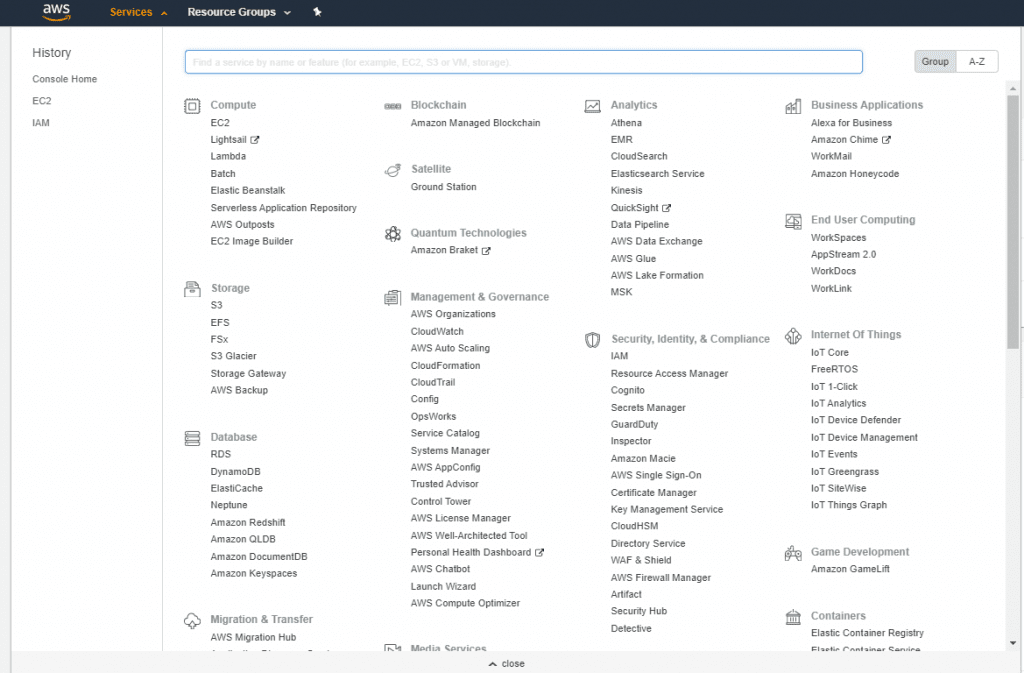Click the AWS logo
This screenshot has height=673, width=1024.
(x=57, y=12)
